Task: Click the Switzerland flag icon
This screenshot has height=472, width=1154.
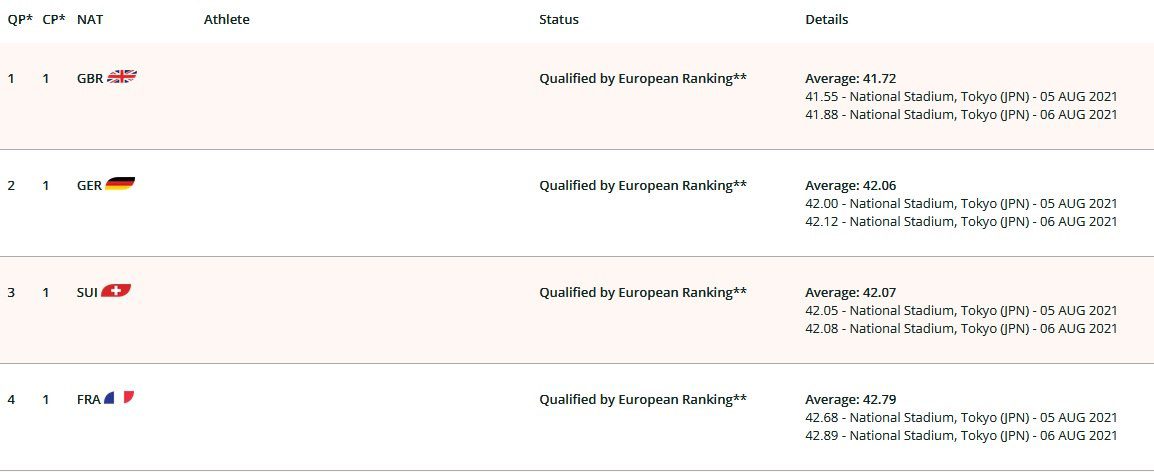Action: (116, 291)
